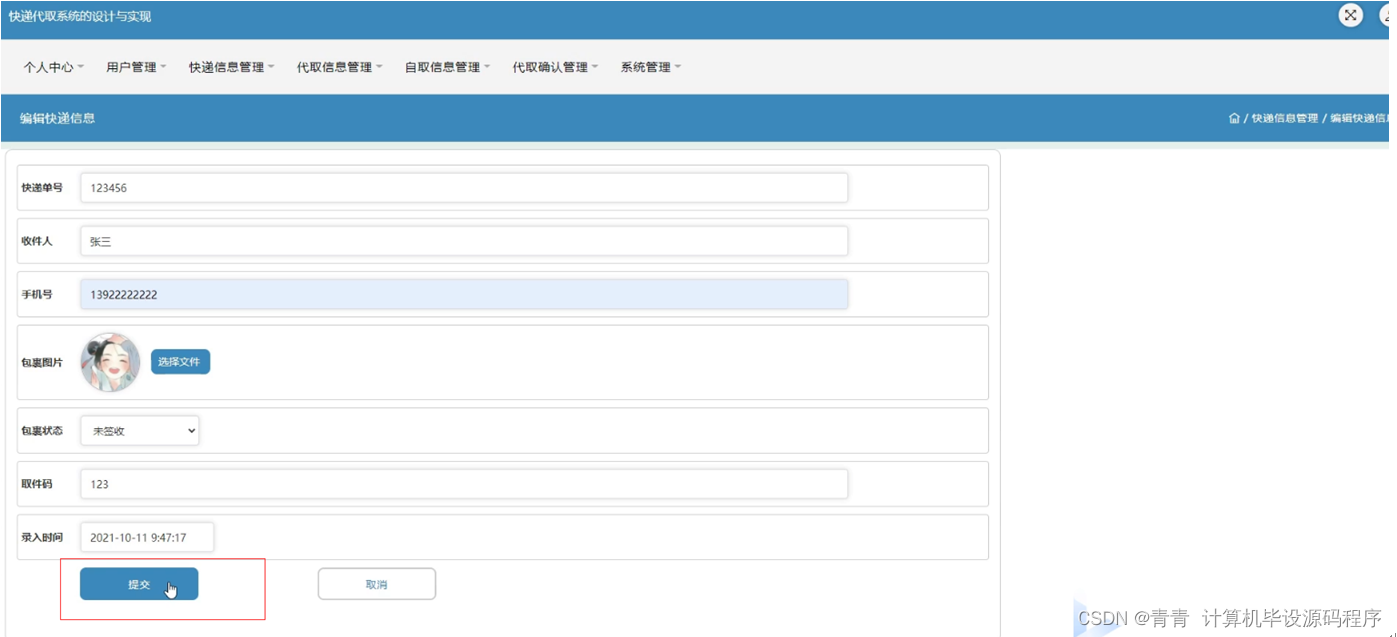Click the package photo thumbnail next to 包裹图片
Image resolution: width=1397 pixels, height=637 pixels.
110,362
